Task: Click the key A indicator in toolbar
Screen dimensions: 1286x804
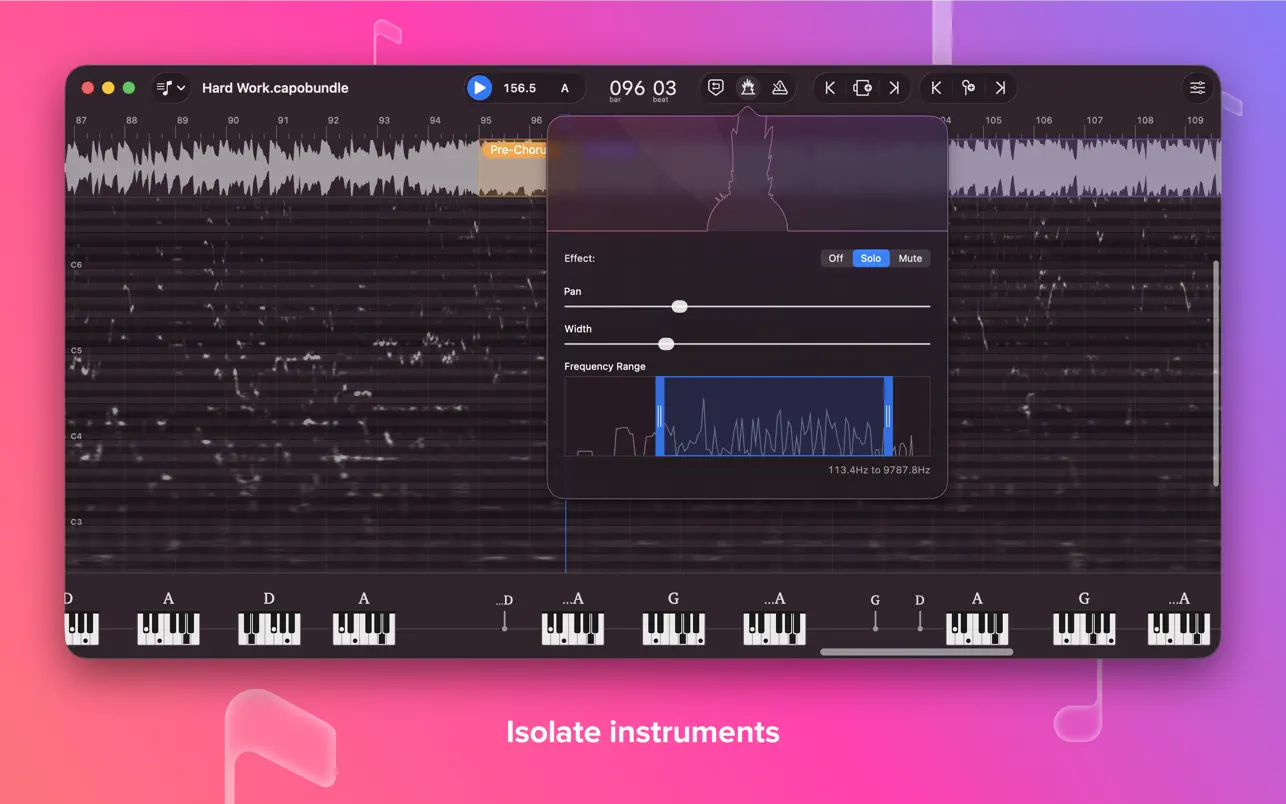Action: point(565,88)
